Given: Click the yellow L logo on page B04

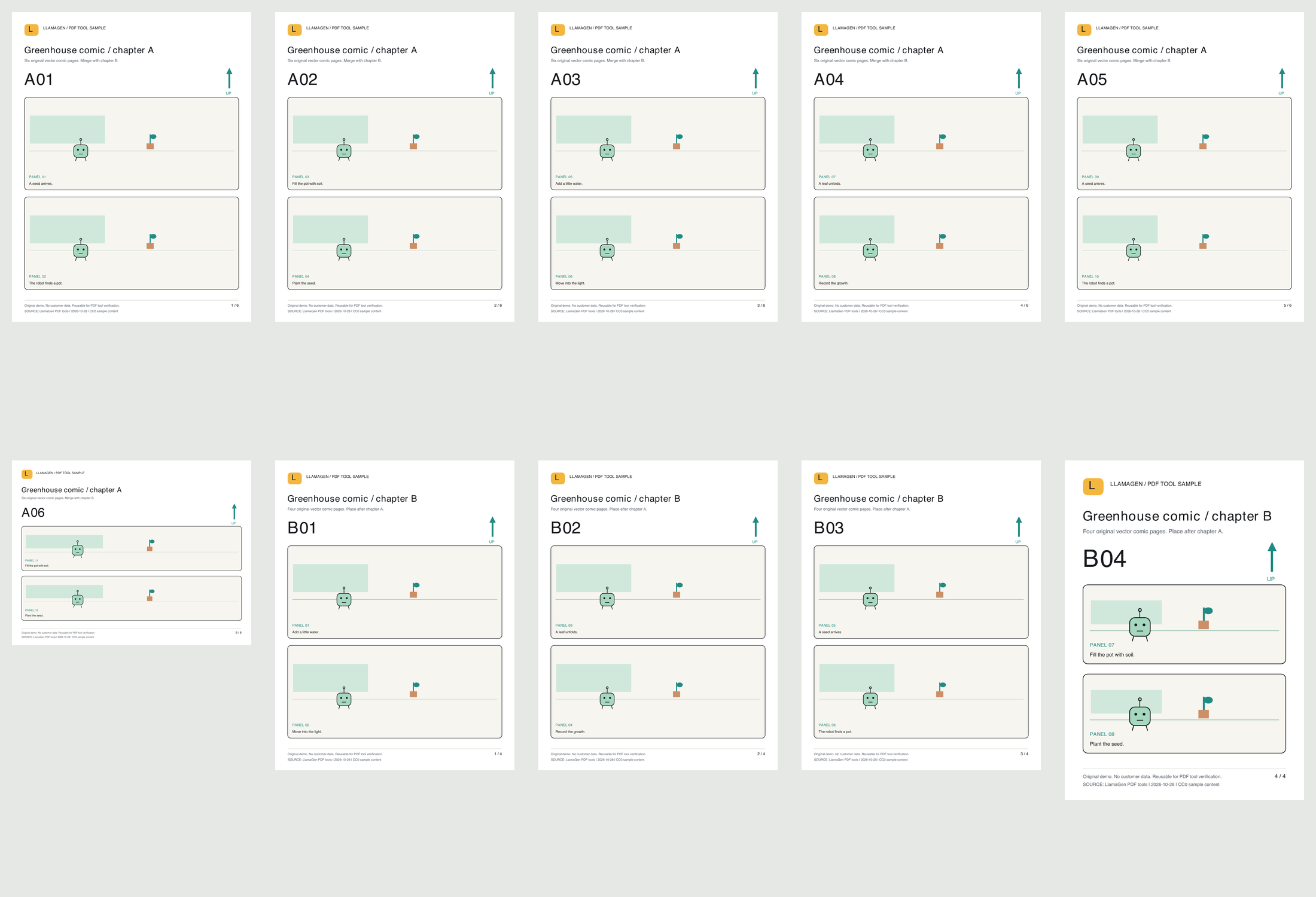Looking at the screenshot, I should click(1093, 486).
